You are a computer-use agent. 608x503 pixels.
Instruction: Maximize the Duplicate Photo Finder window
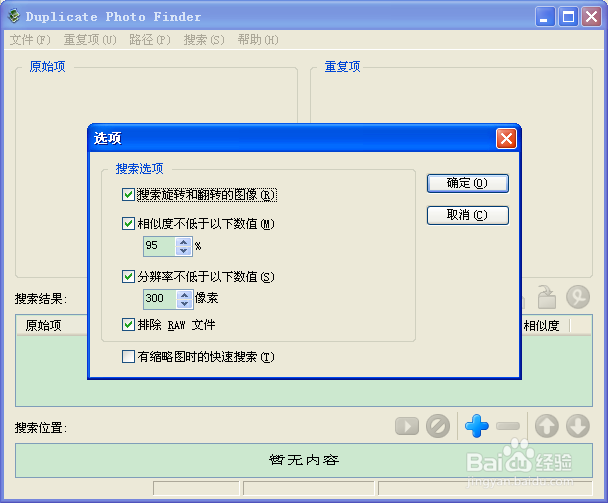(x=568, y=17)
